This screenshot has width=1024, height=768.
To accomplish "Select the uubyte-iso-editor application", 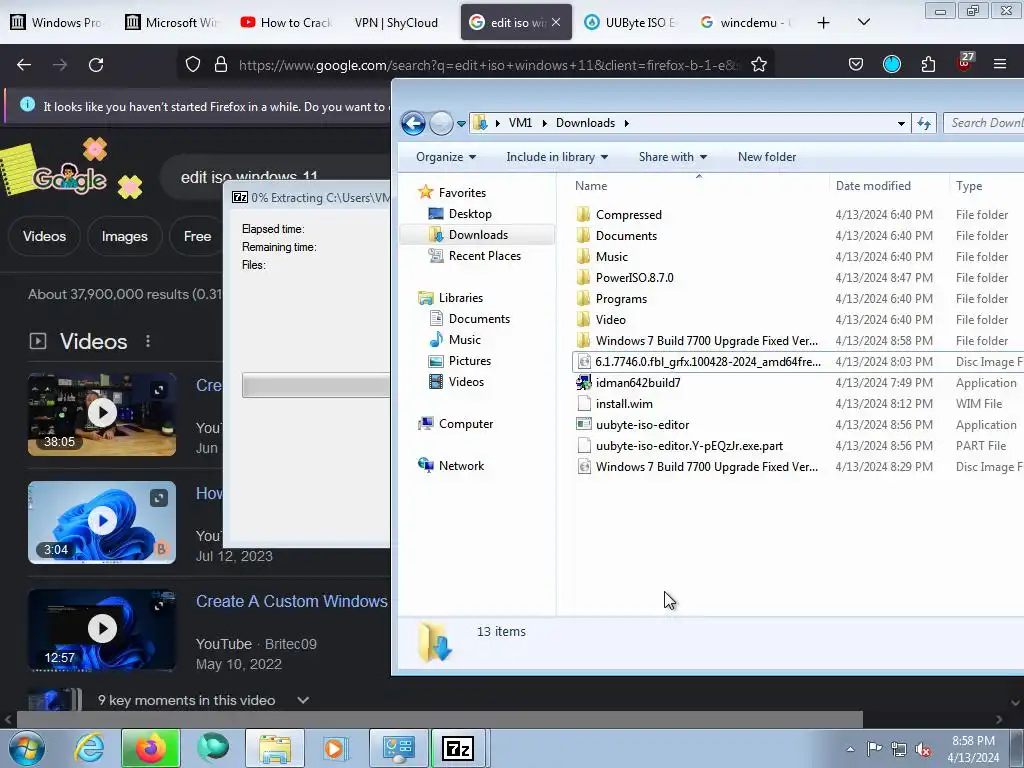I will click(x=642, y=424).
